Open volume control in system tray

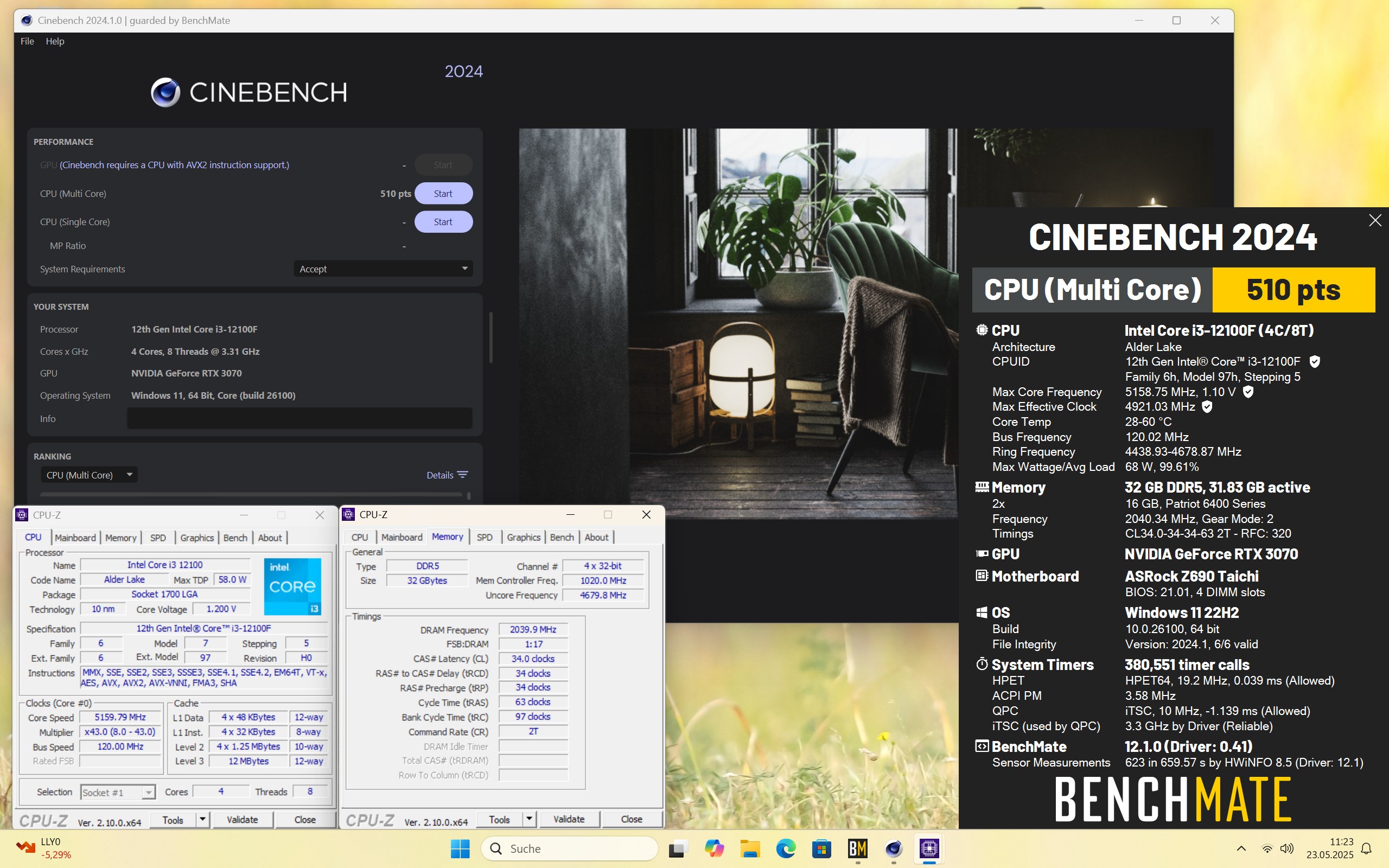click(1287, 848)
